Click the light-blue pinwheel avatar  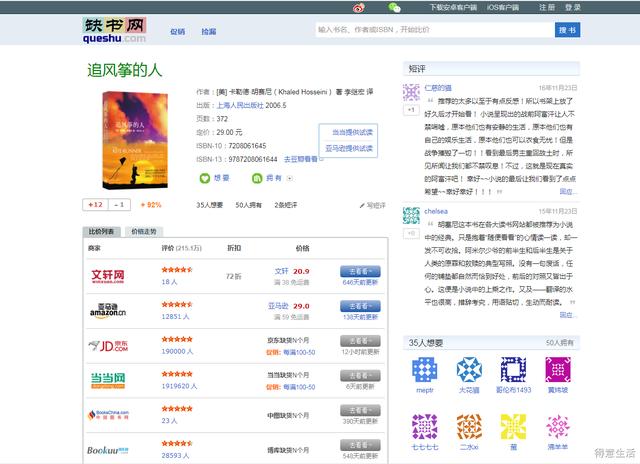click(x=469, y=370)
